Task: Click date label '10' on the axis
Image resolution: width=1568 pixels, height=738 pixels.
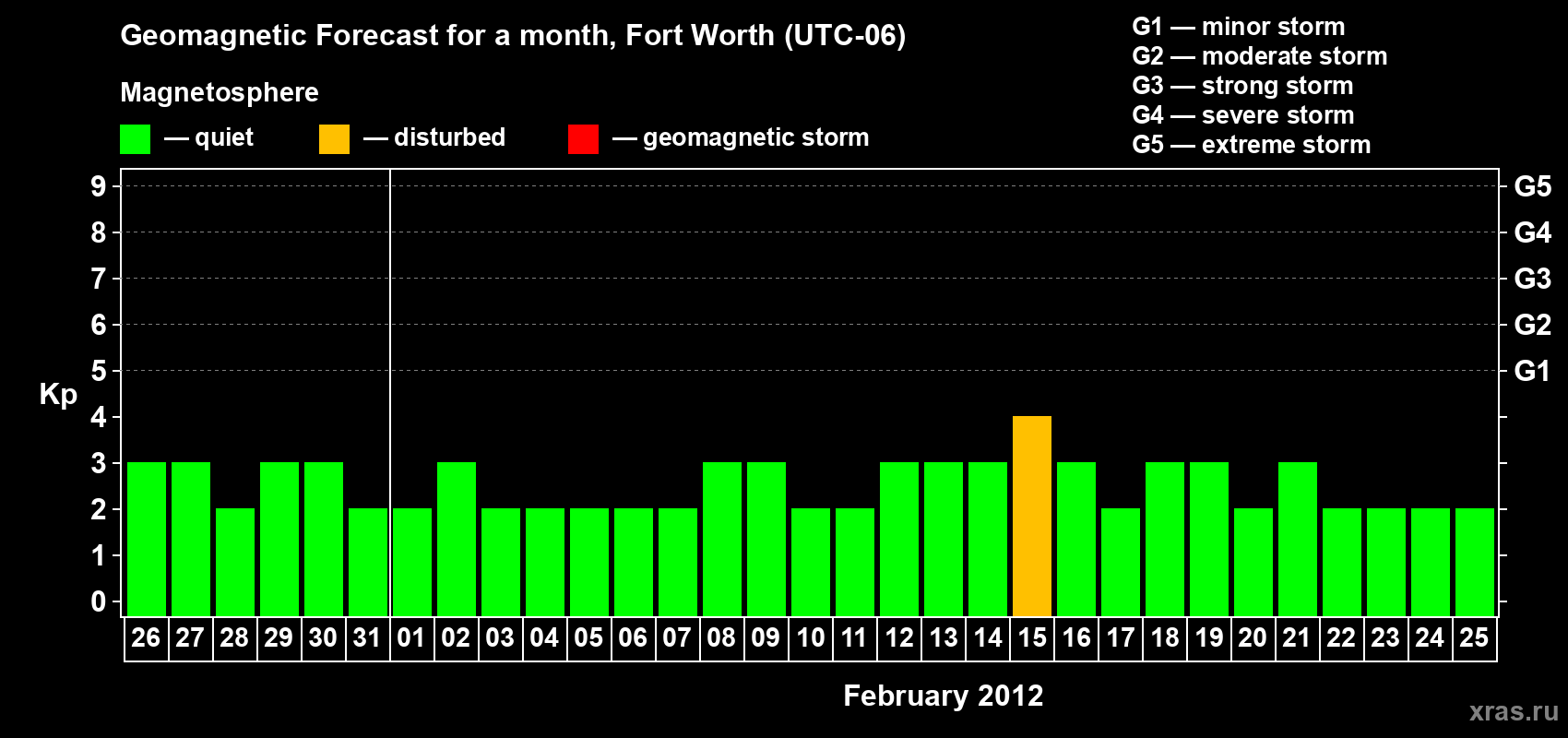Action: click(x=810, y=637)
